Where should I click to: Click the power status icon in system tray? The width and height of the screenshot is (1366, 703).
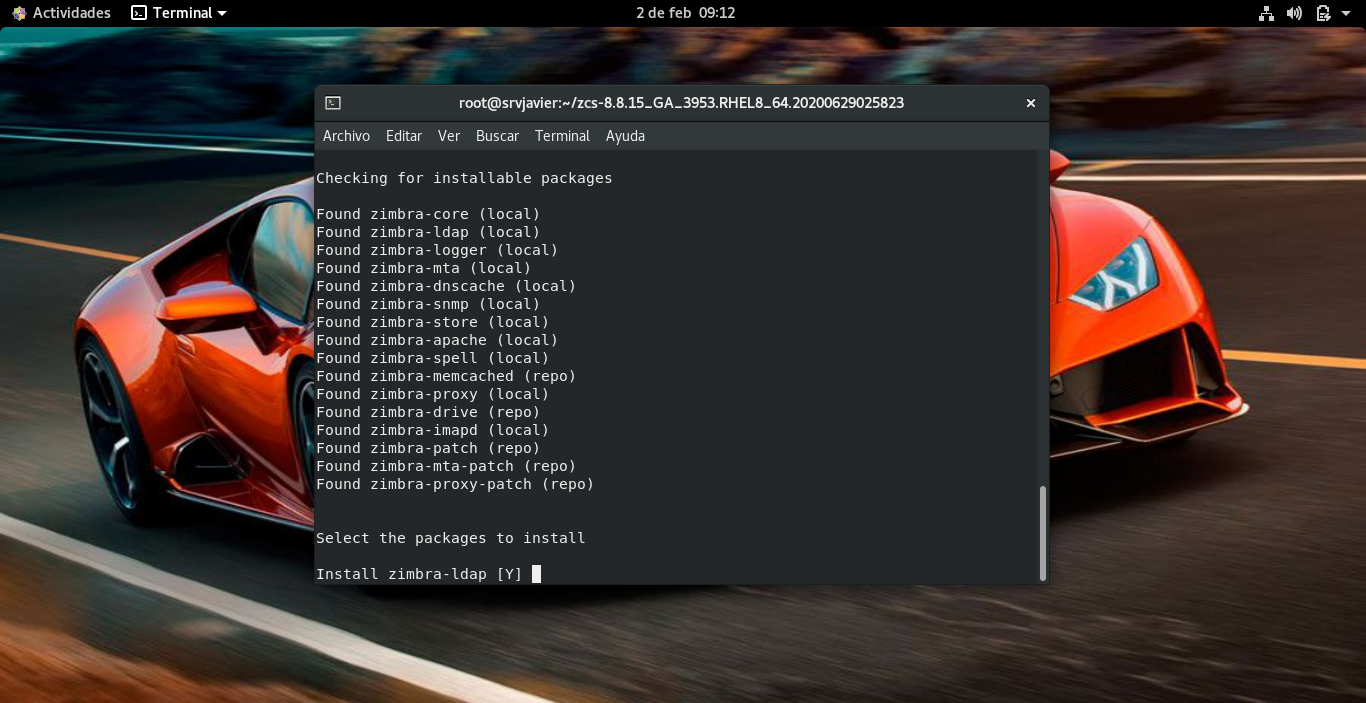tap(1323, 13)
